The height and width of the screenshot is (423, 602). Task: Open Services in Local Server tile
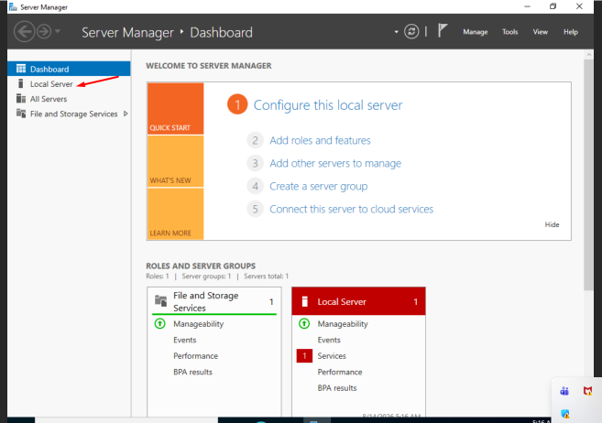[x=332, y=356]
